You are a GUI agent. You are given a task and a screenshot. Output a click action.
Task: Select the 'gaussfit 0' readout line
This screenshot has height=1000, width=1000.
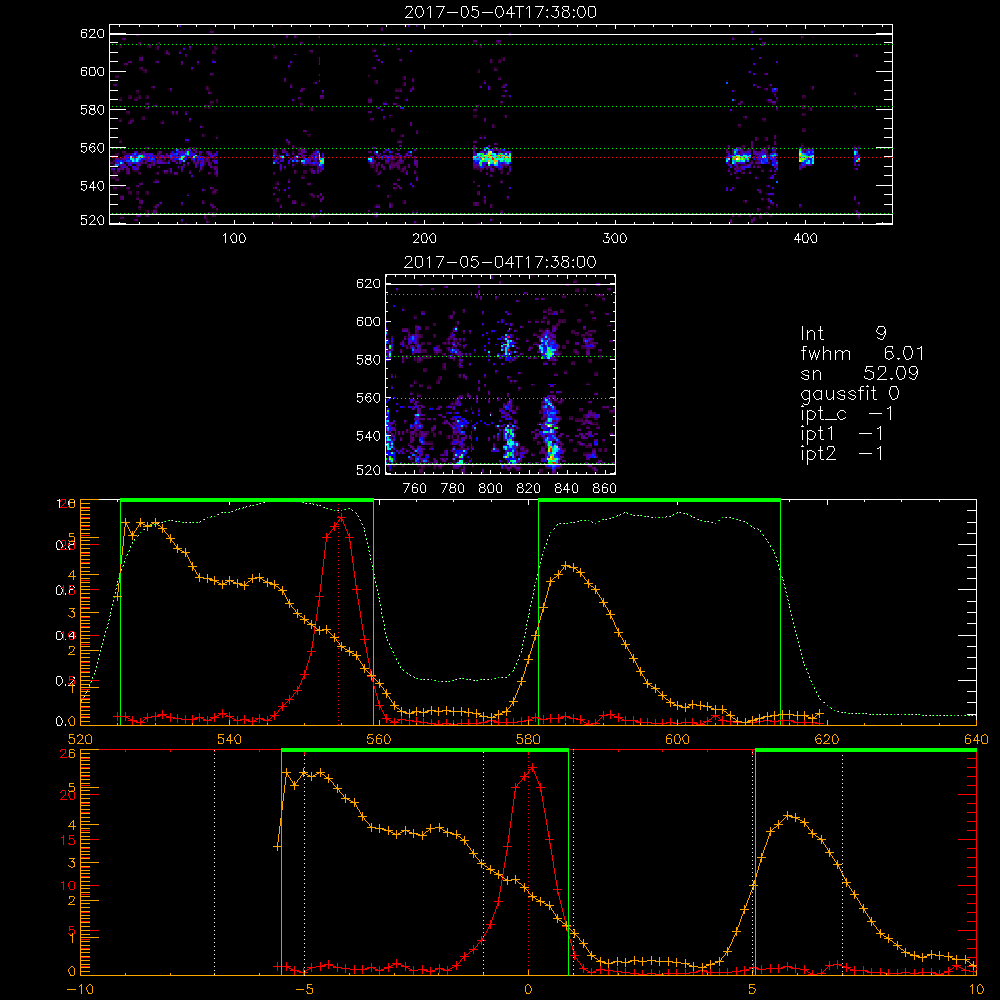pos(850,393)
